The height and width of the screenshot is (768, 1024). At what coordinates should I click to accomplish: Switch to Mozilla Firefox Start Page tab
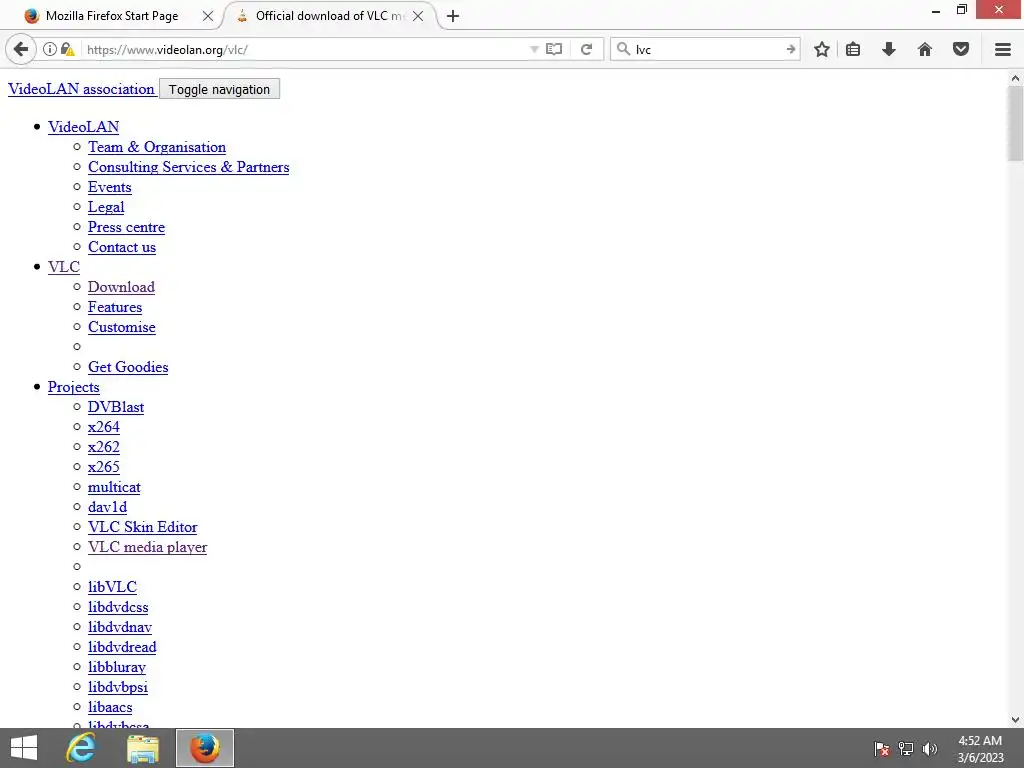tap(112, 16)
